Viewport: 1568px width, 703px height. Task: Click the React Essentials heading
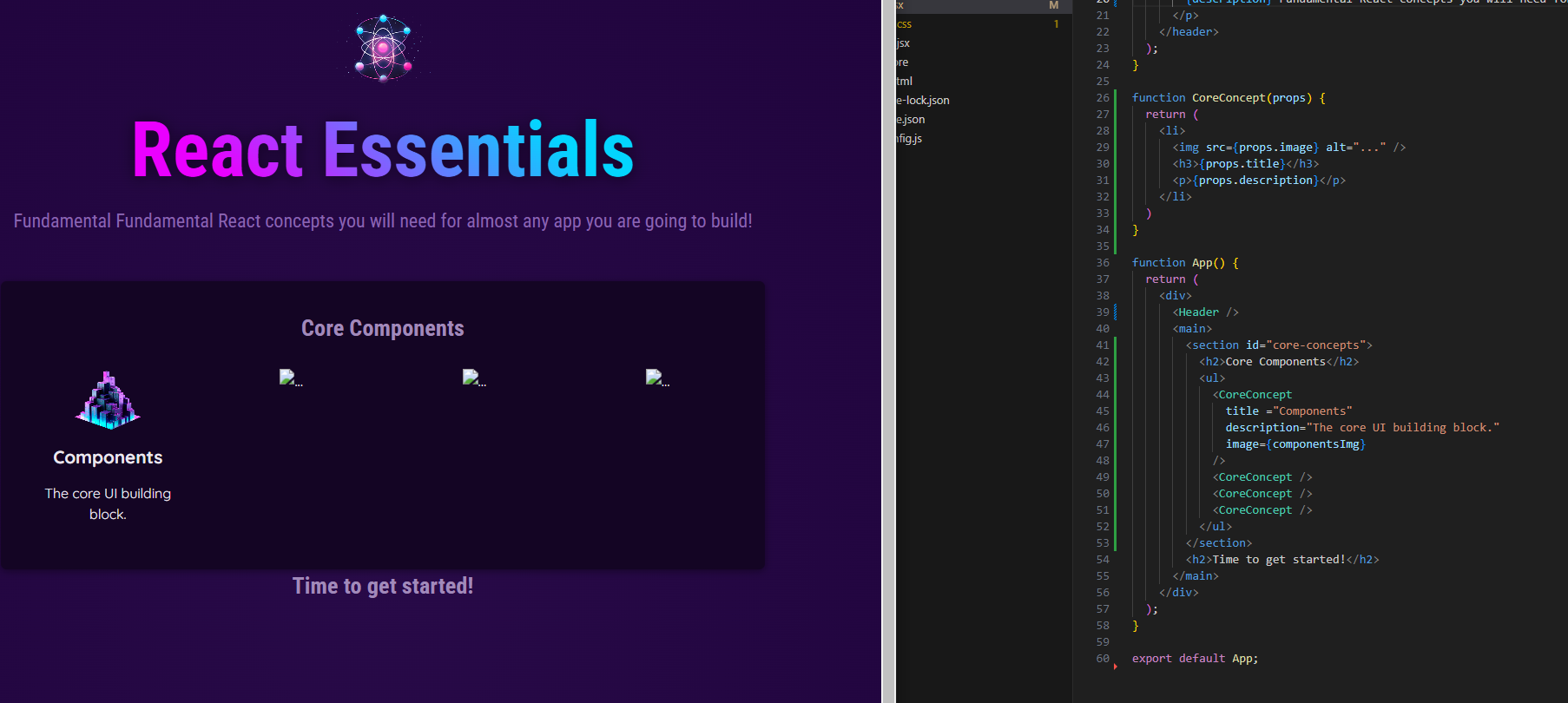(x=383, y=150)
